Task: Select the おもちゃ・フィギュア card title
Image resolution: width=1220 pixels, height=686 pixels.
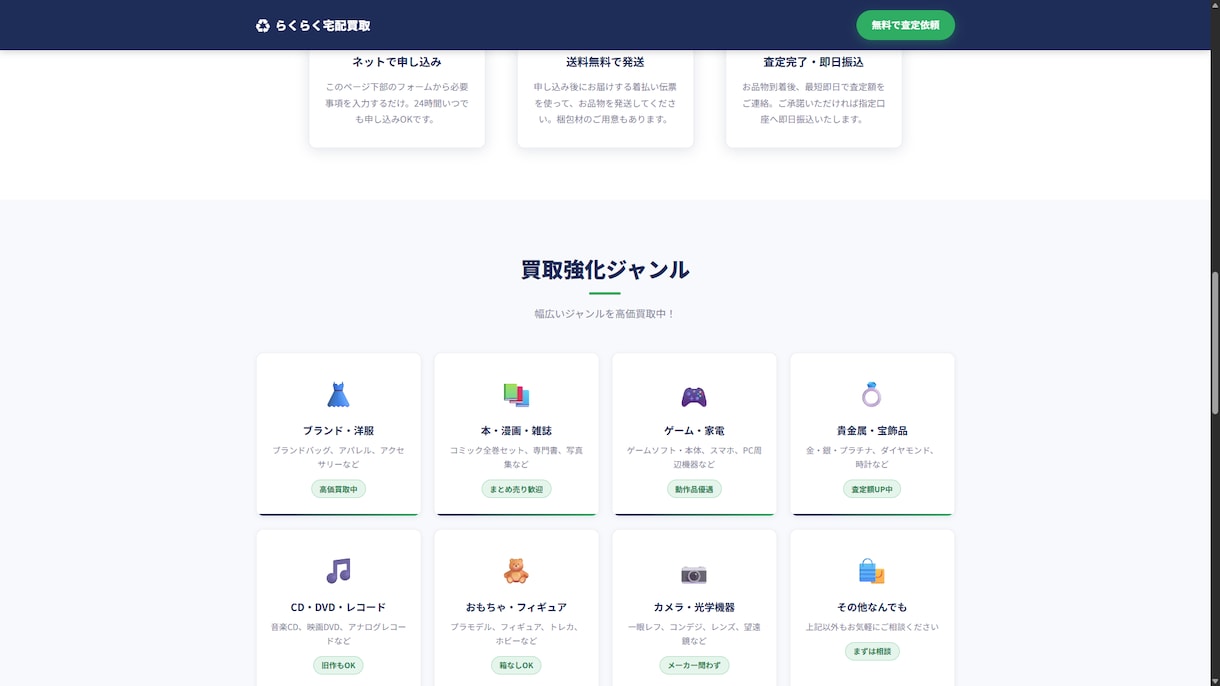Action: point(516,607)
